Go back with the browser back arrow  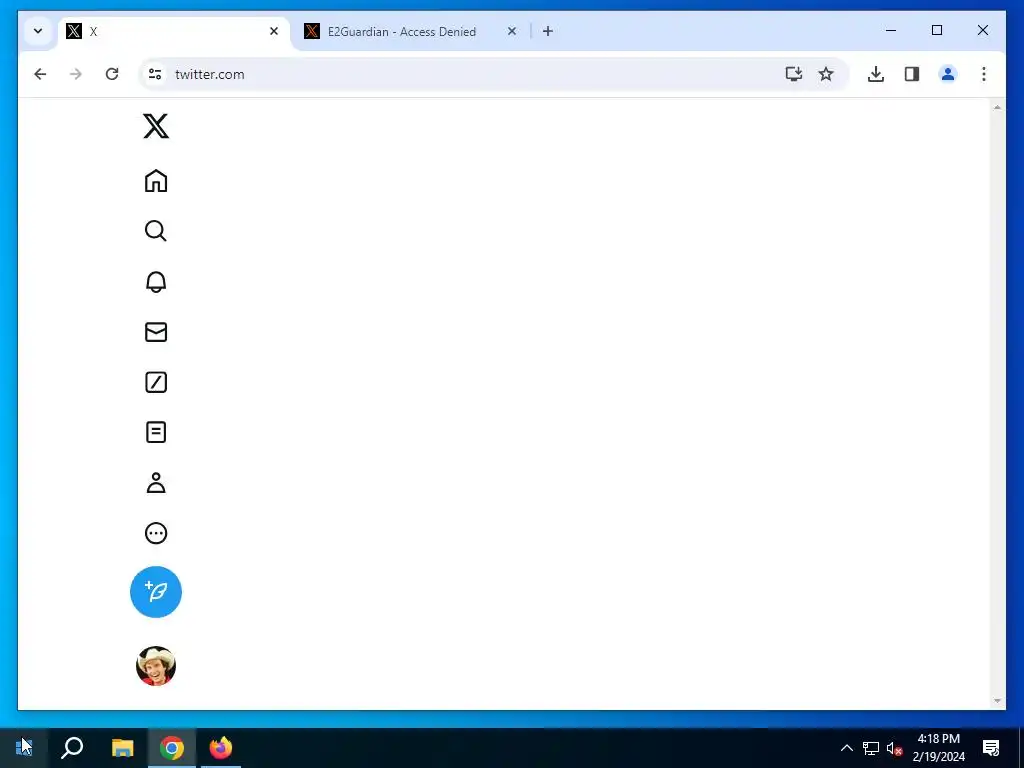(40, 74)
